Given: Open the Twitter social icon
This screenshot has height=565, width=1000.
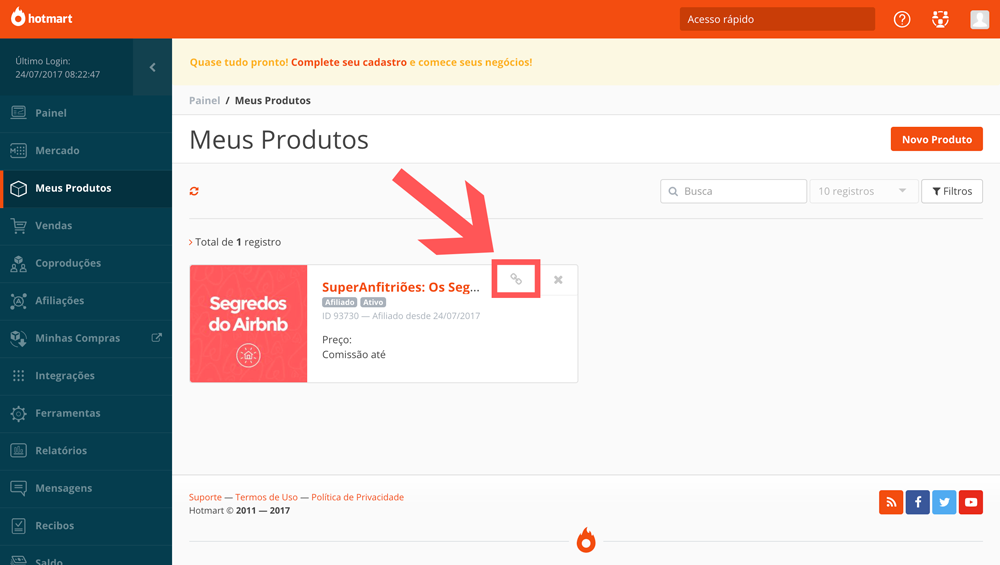Looking at the screenshot, I should [x=944, y=503].
